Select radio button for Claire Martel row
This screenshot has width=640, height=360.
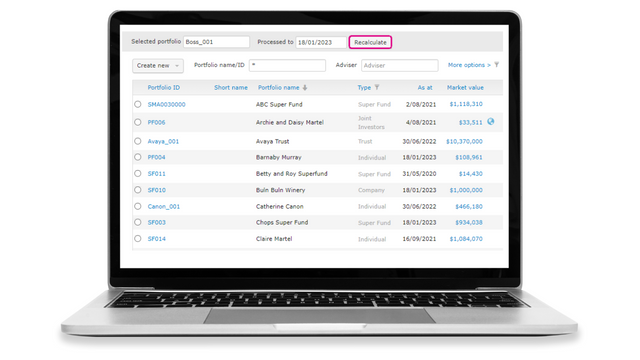coord(138,238)
